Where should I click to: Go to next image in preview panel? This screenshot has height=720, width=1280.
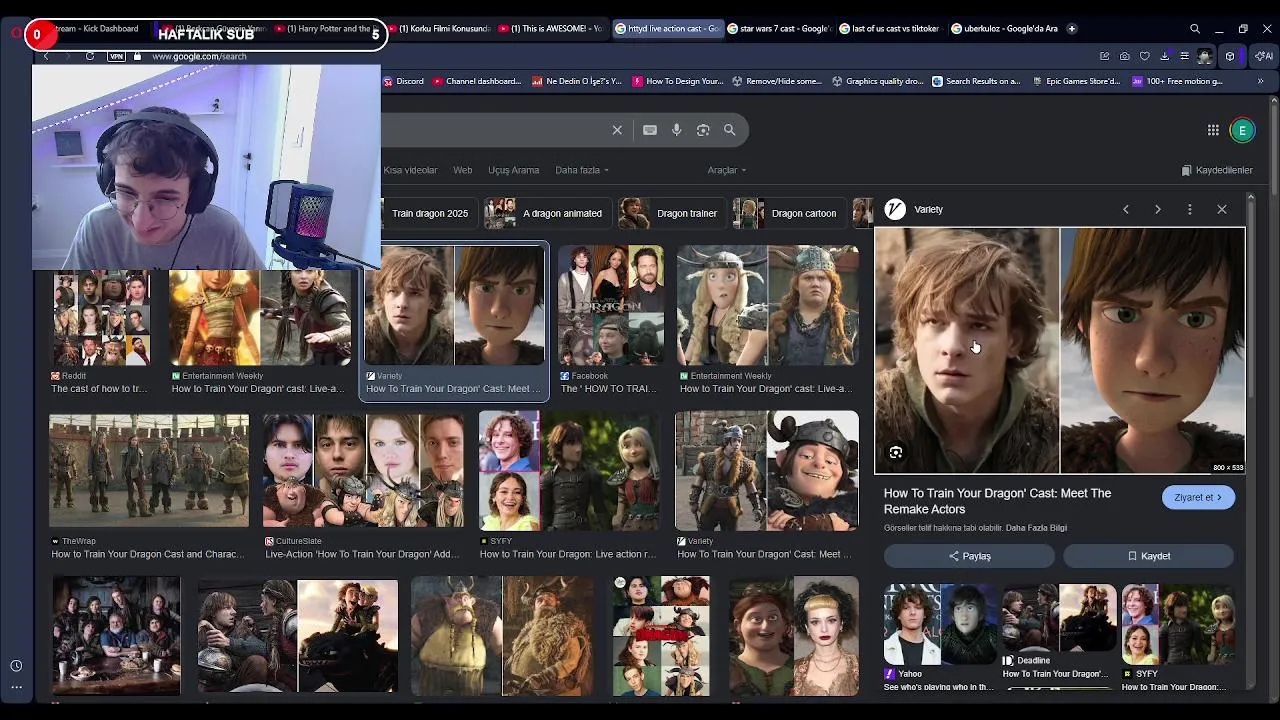pos(1158,209)
